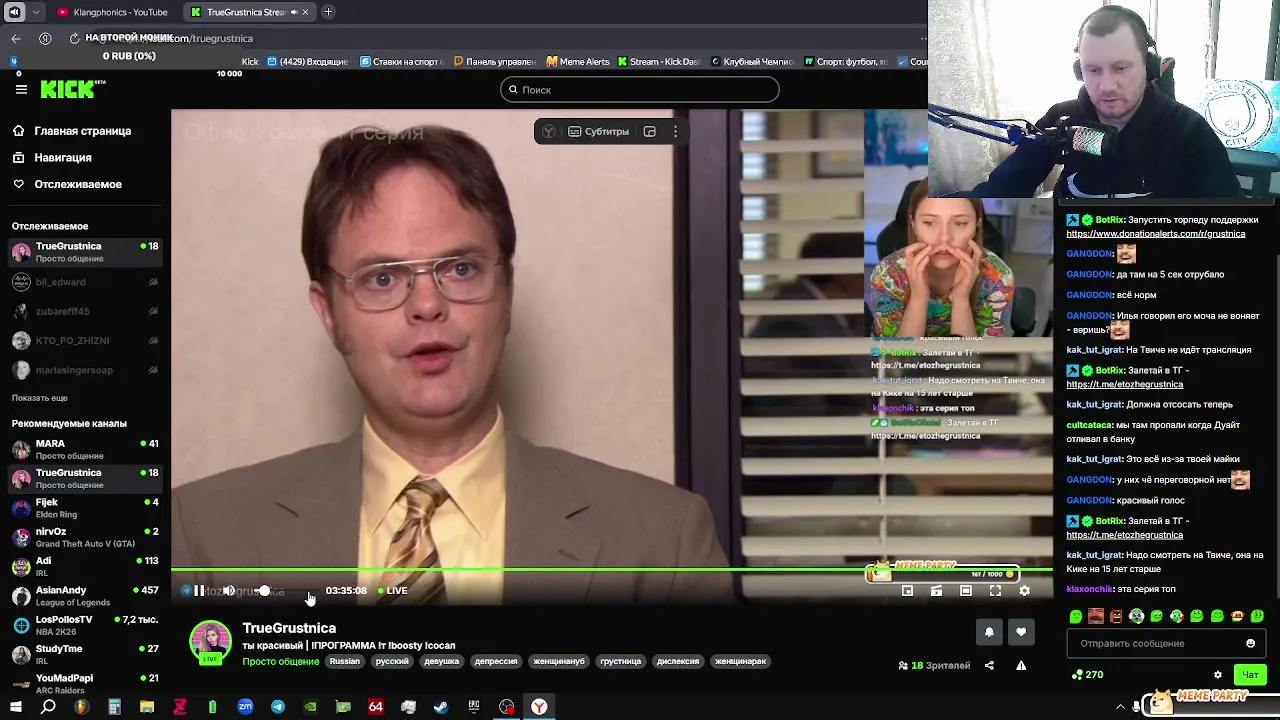Open donationalerts link in chat
The image size is (1280, 720).
[x=1155, y=234]
